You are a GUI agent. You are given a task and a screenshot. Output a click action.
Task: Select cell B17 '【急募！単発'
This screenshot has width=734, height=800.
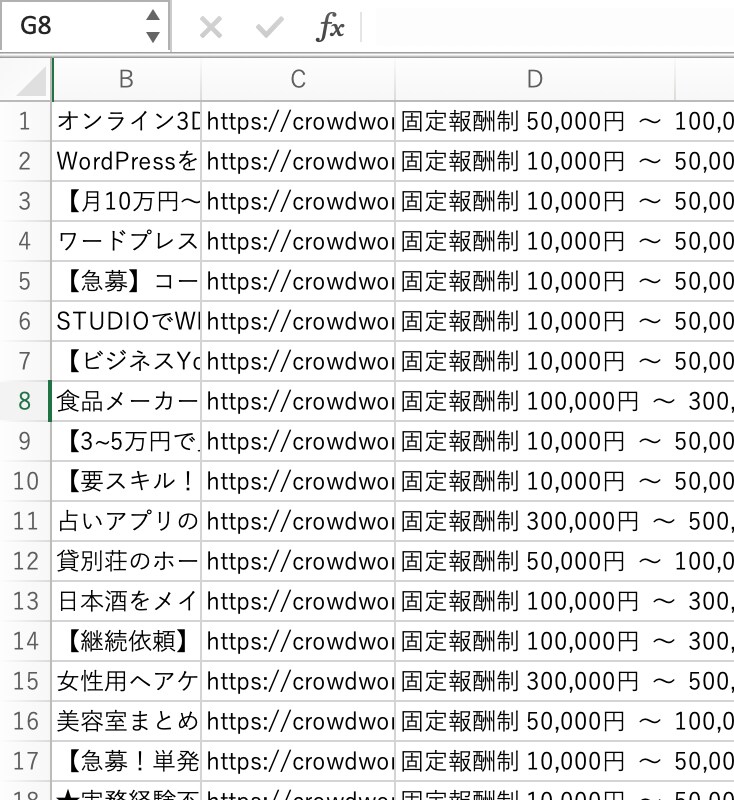pos(126,761)
